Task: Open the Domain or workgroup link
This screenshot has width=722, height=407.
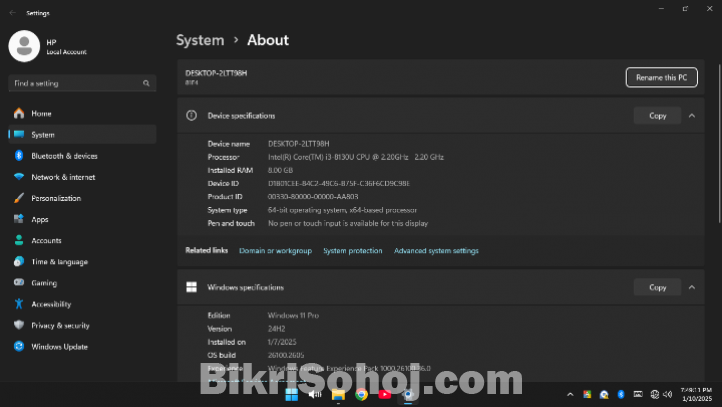Action: point(275,250)
